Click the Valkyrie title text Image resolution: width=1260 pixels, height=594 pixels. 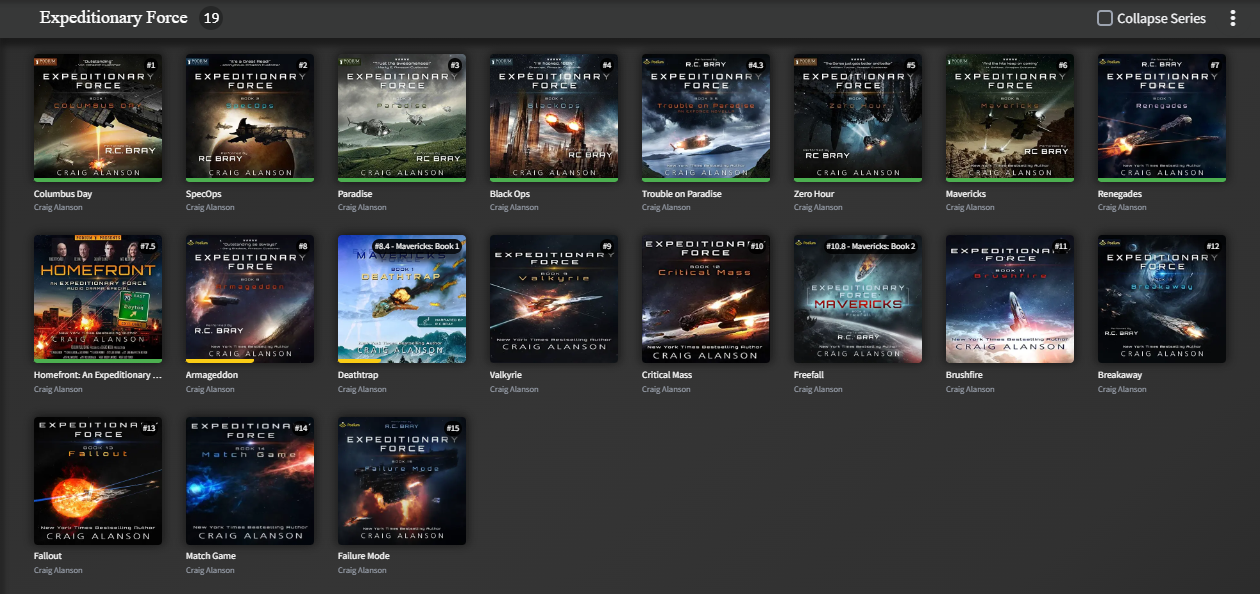coord(506,375)
